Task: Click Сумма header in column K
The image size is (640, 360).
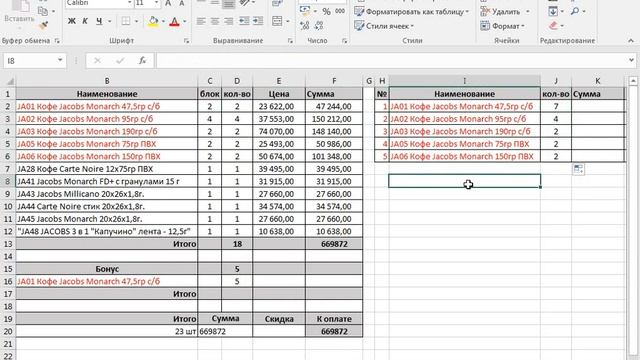Action: [x=598, y=94]
